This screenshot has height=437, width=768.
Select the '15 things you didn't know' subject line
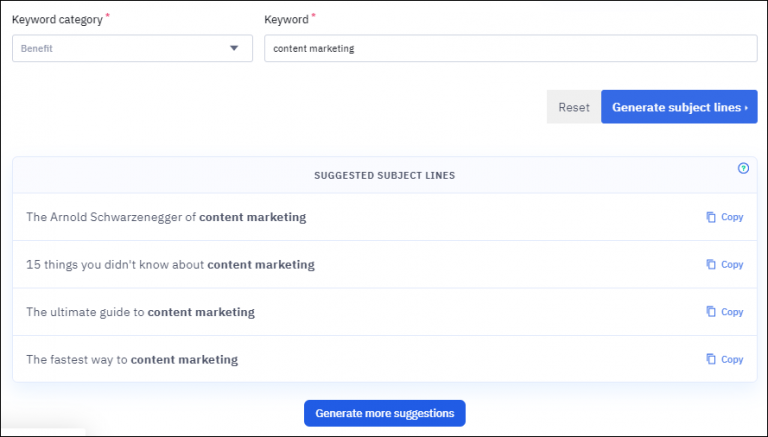(170, 265)
